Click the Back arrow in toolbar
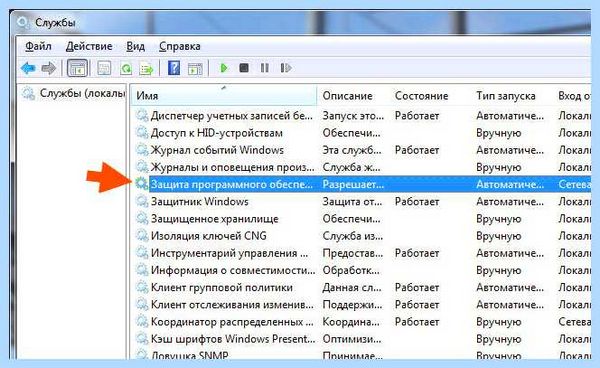This screenshot has height=368, width=600. 28,68
